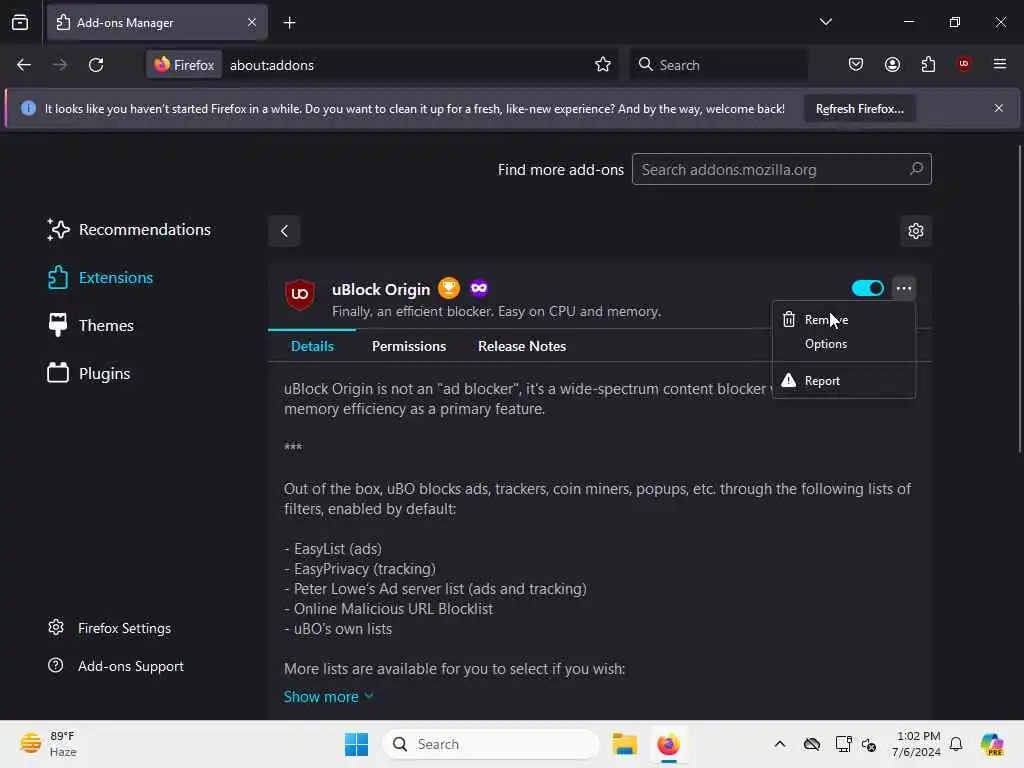The image size is (1024, 768).
Task: Open the notifications bell
Action: point(956,744)
